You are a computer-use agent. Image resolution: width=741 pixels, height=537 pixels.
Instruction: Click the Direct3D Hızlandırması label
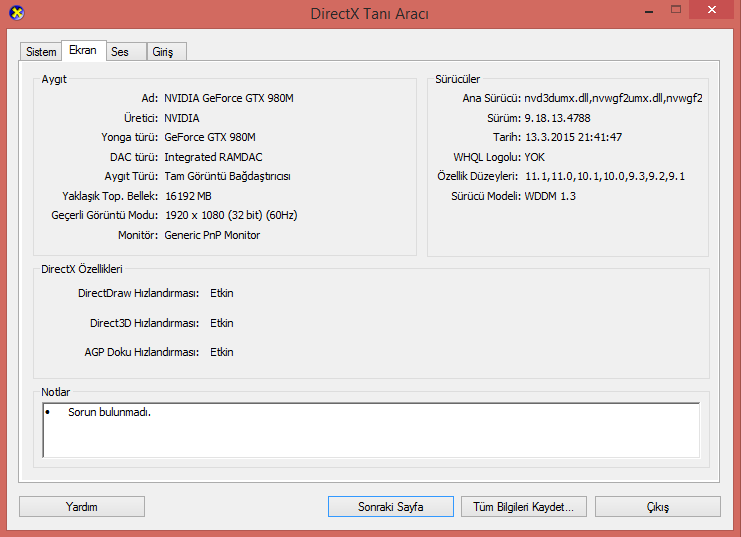click(145, 323)
